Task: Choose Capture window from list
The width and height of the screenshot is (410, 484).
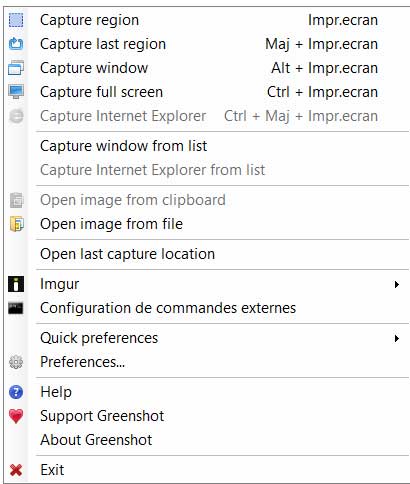Action: [x=124, y=146]
